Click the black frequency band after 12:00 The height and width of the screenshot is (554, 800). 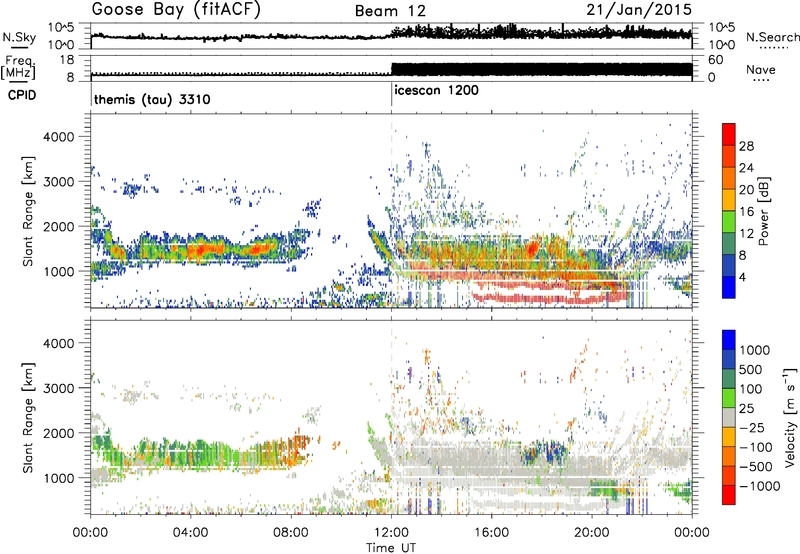(x=542, y=69)
